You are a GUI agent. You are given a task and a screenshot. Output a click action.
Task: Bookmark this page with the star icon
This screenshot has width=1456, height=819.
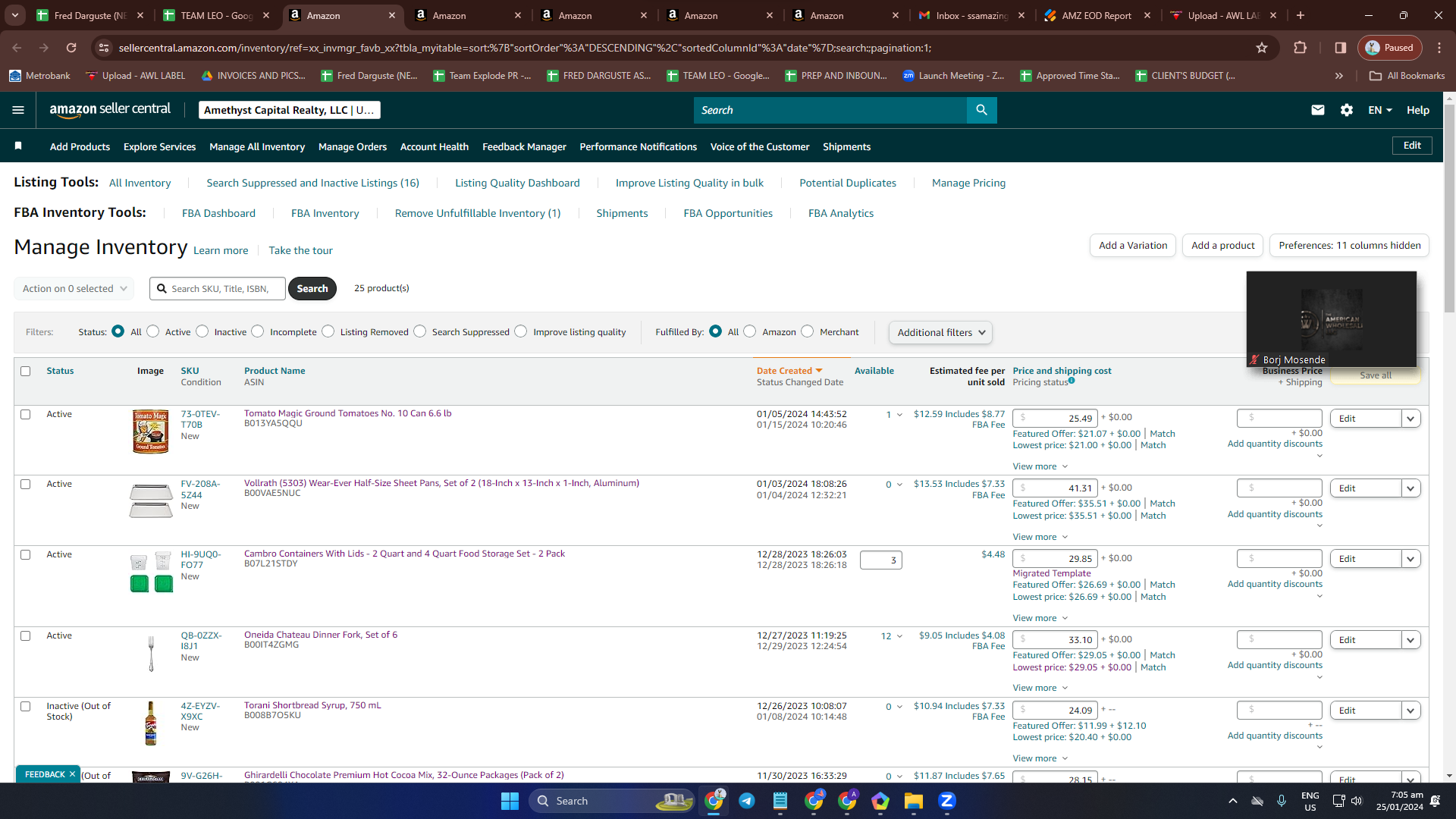[1262, 48]
